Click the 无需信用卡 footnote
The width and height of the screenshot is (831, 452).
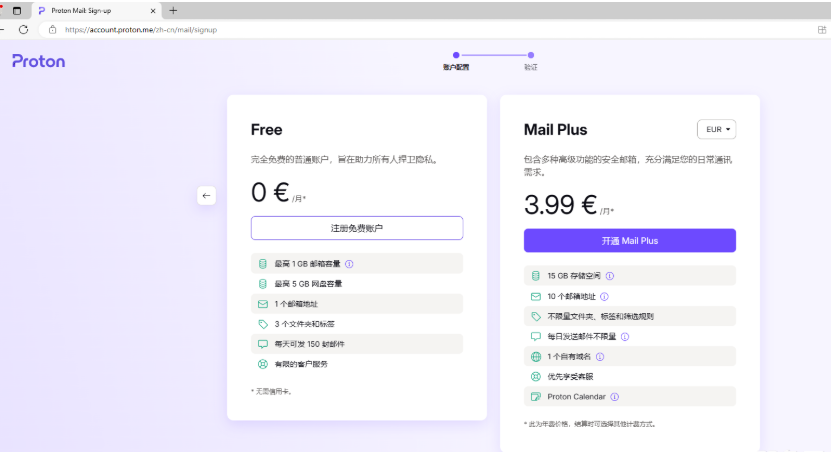(x=272, y=392)
